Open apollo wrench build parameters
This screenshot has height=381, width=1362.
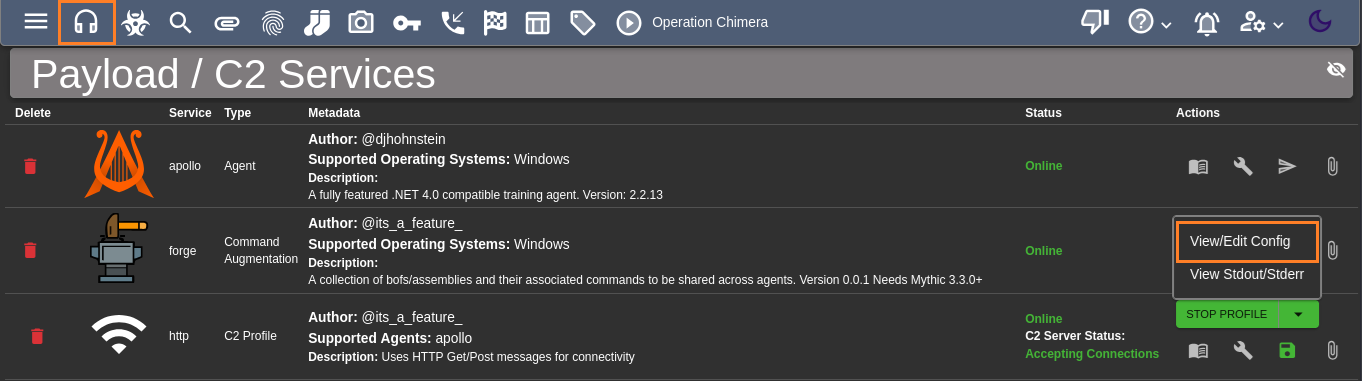(1243, 166)
